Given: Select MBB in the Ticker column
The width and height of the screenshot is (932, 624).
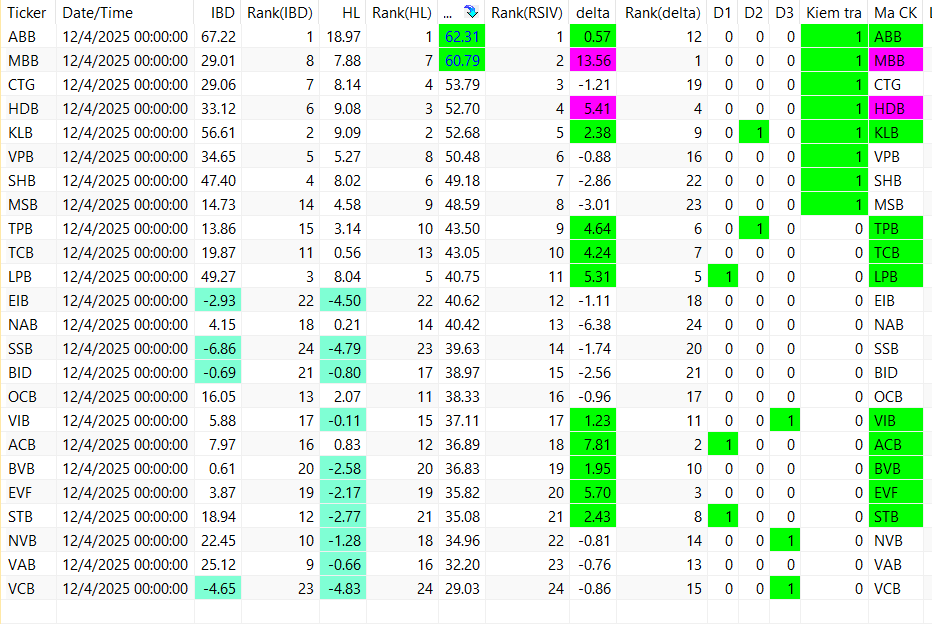Looking at the screenshot, I should click(23, 61).
